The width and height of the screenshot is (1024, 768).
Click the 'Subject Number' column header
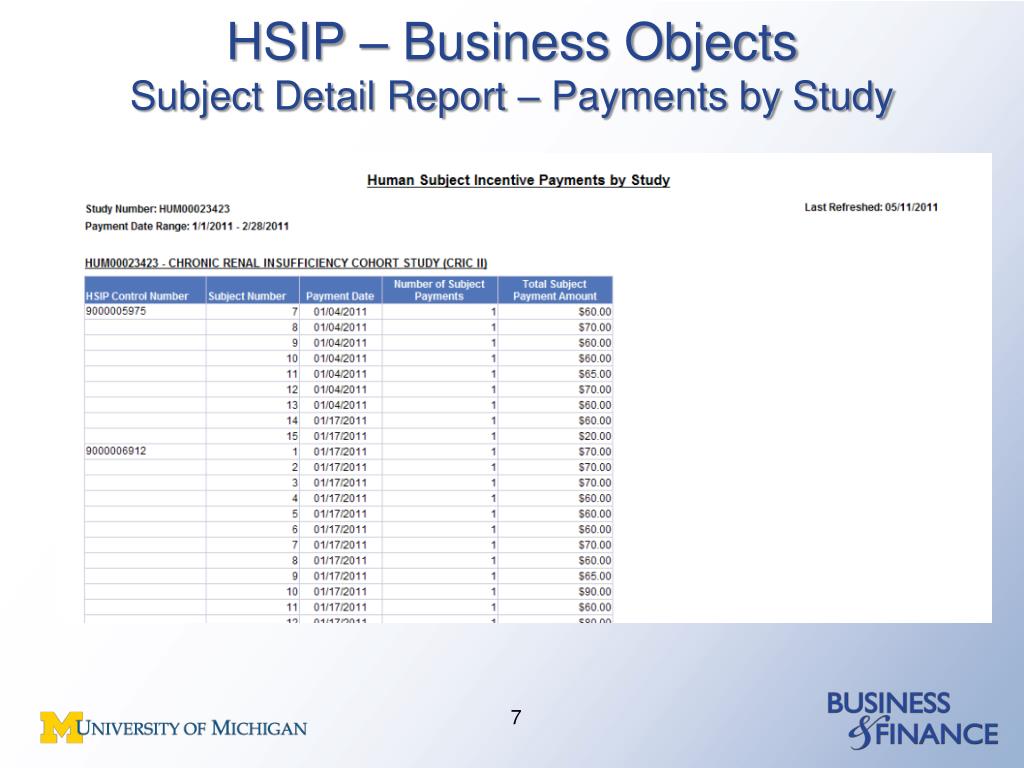[253, 290]
